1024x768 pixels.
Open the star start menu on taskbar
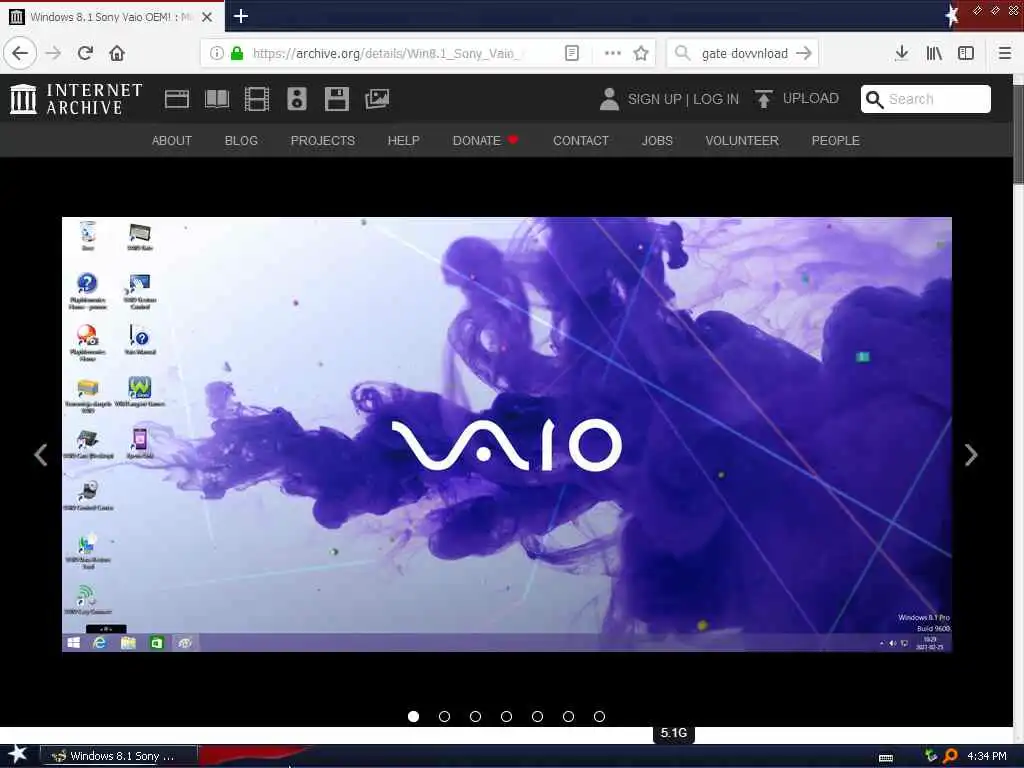pyautogui.click(x=18, y=754)
